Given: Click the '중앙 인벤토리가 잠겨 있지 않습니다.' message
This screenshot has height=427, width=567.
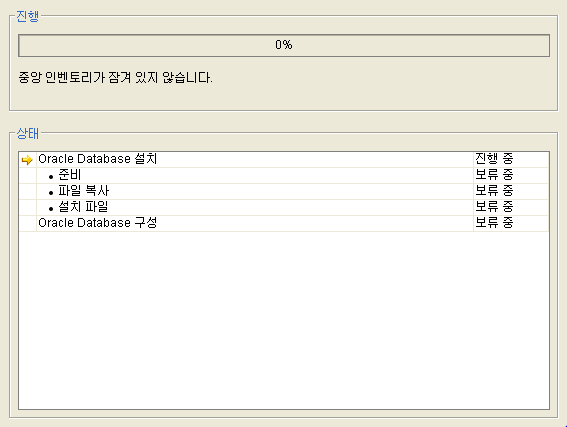Looking at the screenshot, I should click(x=115, y=77).
